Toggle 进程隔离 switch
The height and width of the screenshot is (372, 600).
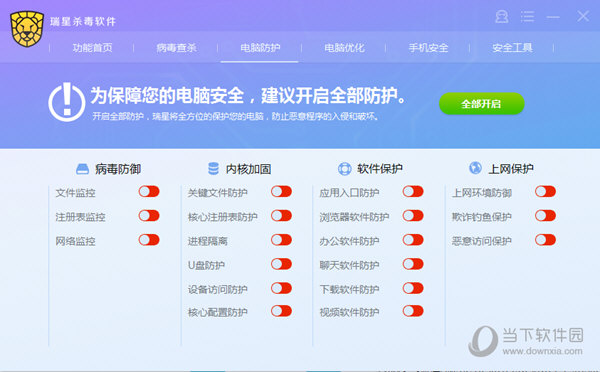[281, 240]
